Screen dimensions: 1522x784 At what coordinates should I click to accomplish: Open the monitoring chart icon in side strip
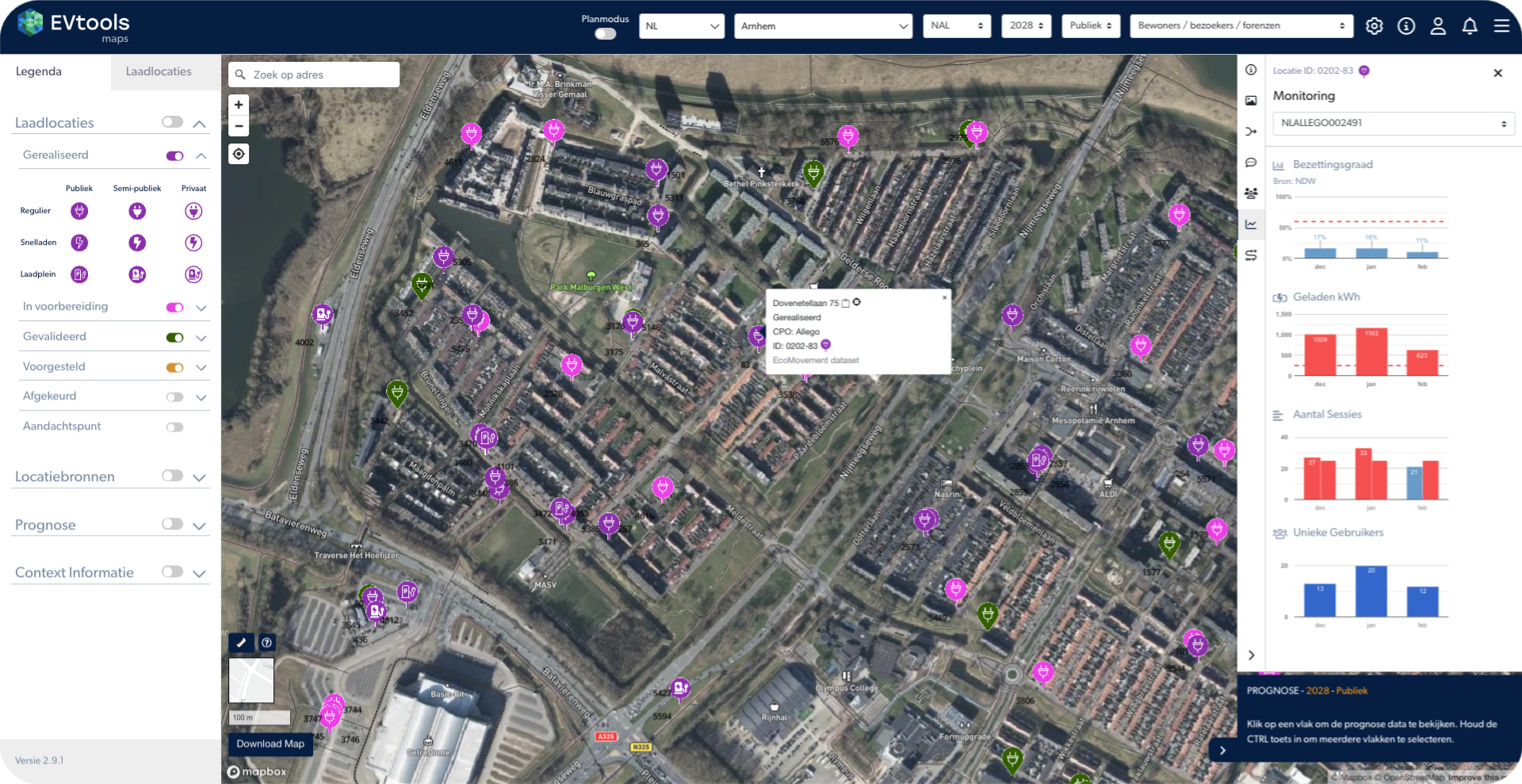pos(1251,224)
